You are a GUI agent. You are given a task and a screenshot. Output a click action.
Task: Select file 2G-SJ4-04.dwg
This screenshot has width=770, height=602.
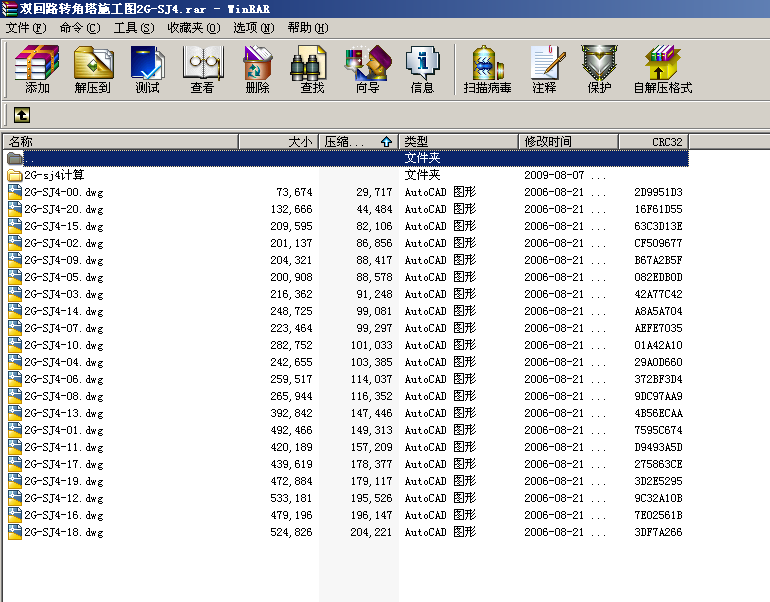point(347,362)
